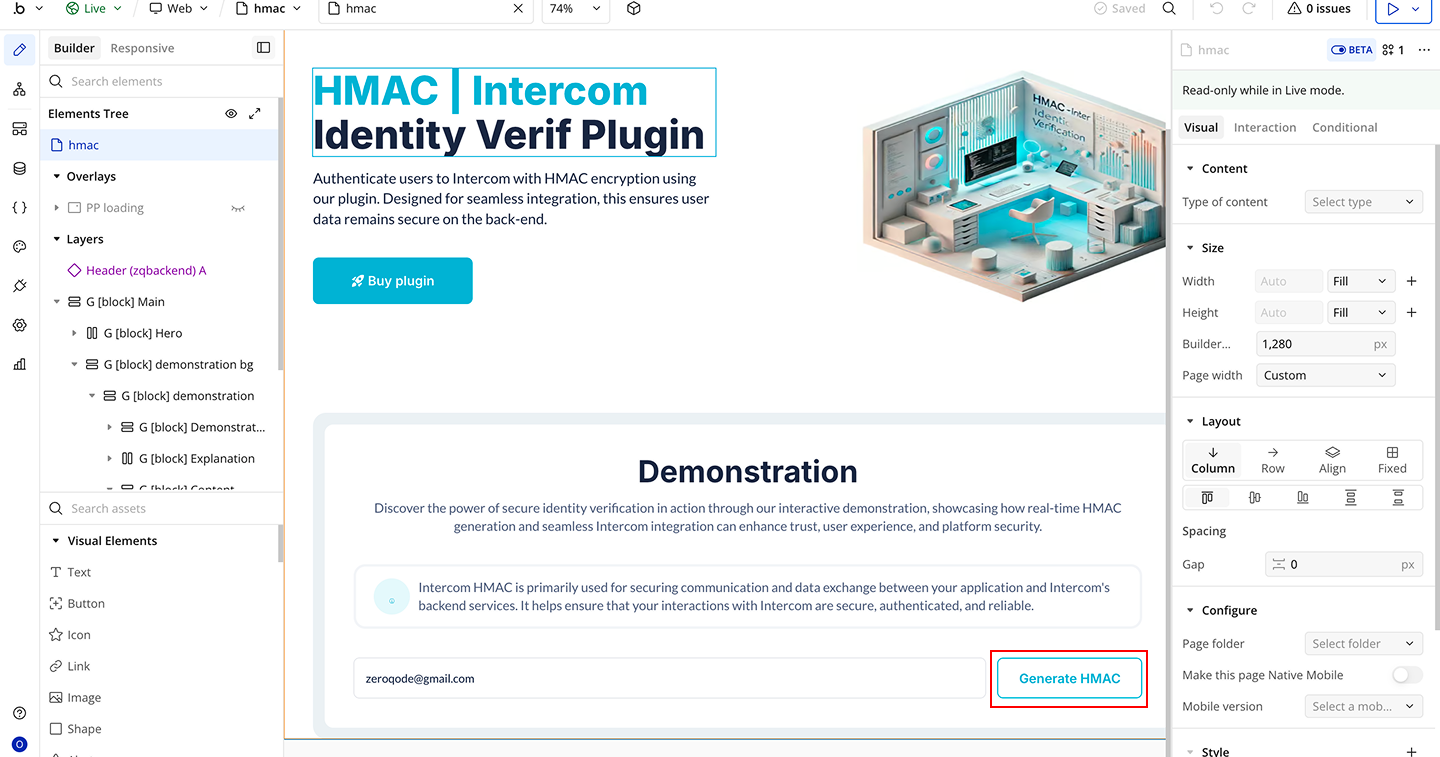Open the Logs bar chart icon

[19, 364]
